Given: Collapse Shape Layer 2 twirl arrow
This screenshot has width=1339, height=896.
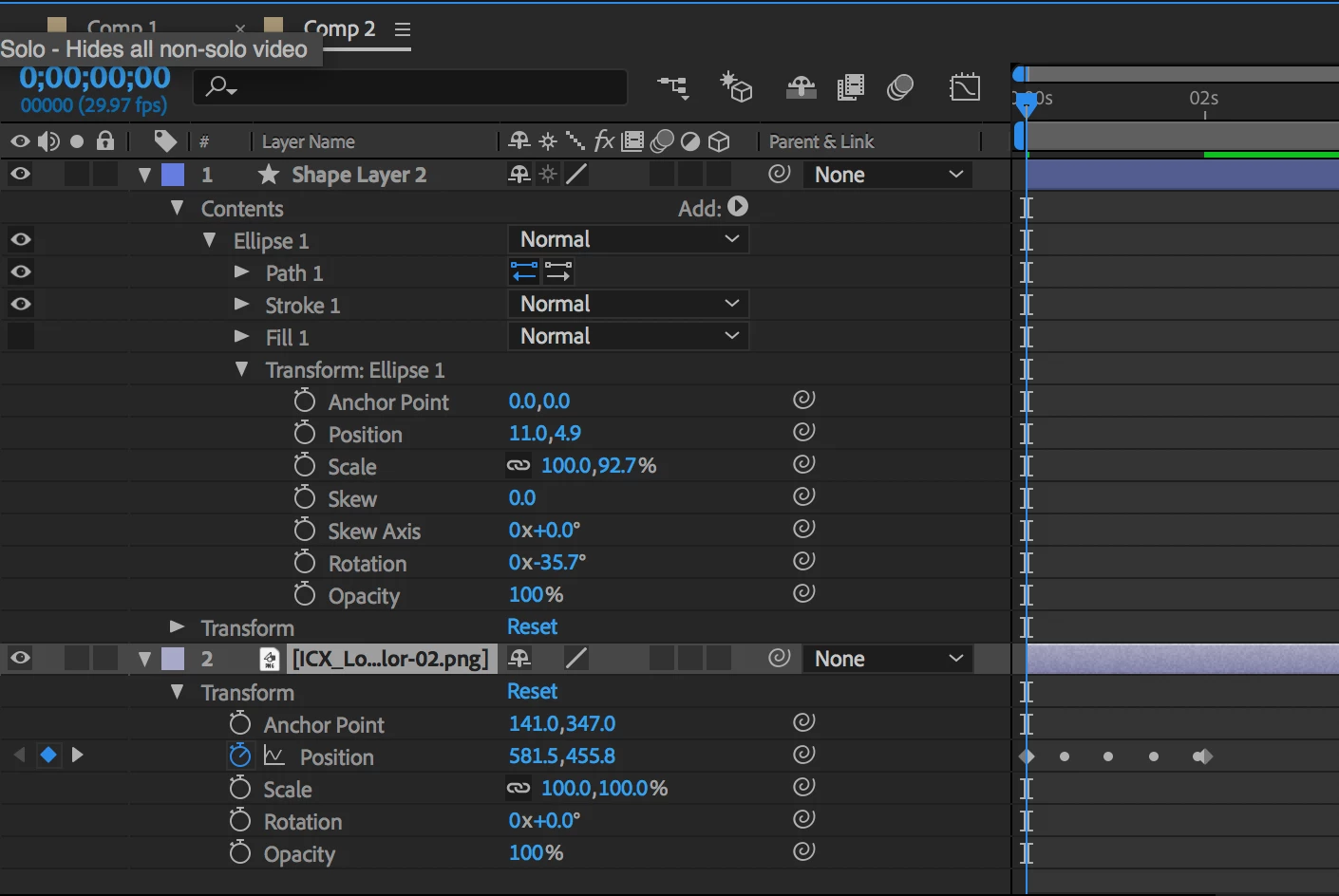Looking at the screenshot, I should (x=144, y=175).
